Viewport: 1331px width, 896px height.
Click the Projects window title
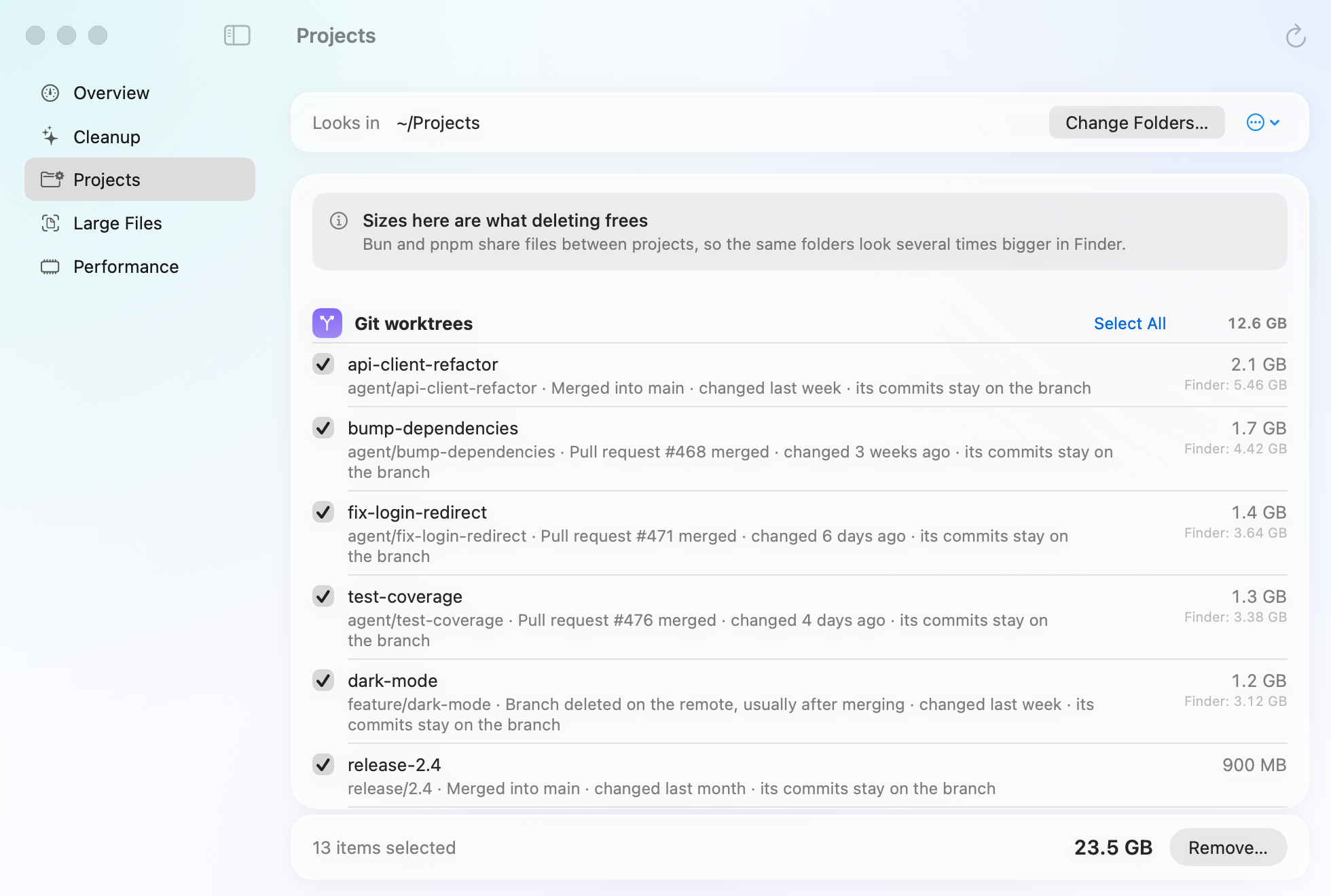point(335,35)
